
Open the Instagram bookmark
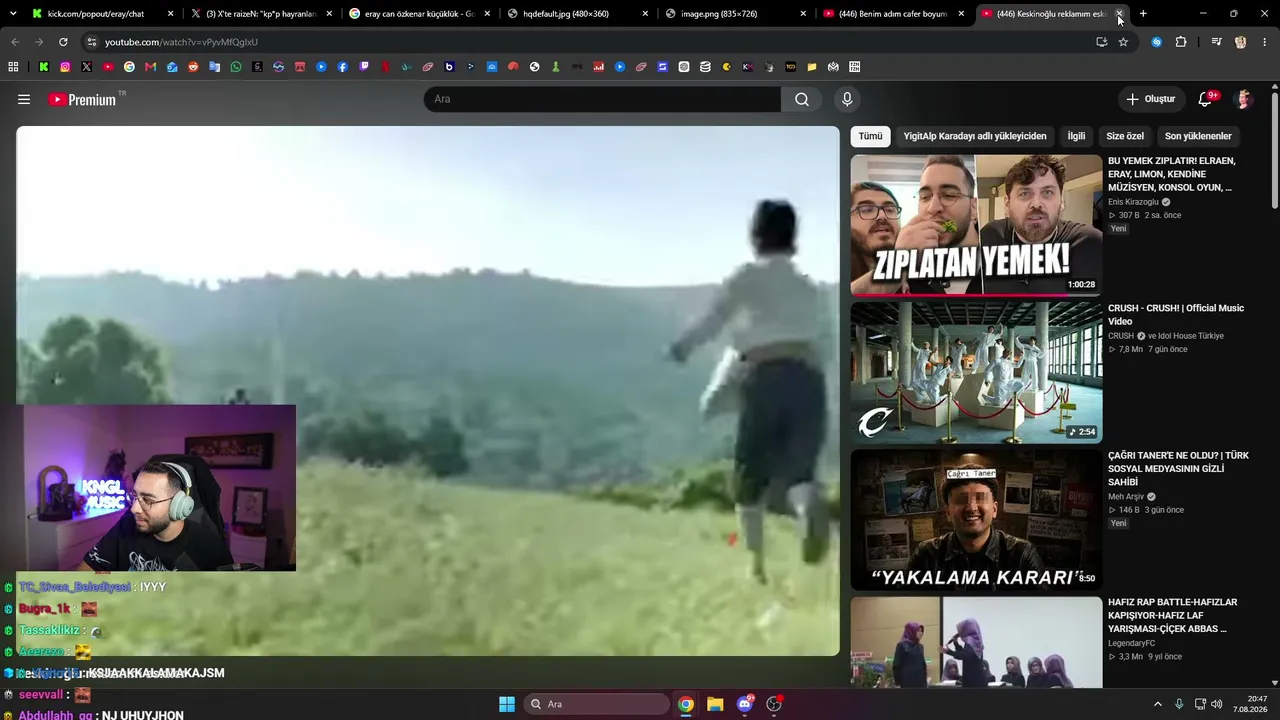click(x=65, y=67)
